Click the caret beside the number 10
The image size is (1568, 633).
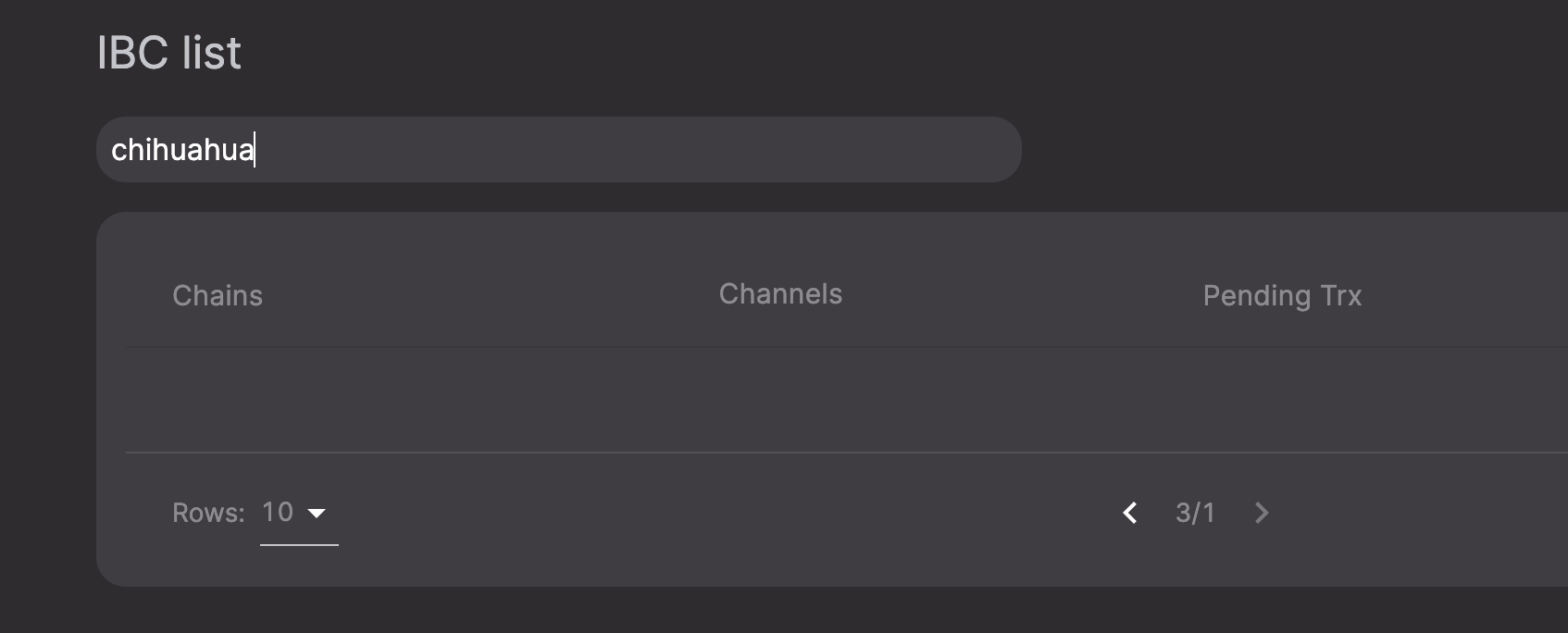point(318,513)
